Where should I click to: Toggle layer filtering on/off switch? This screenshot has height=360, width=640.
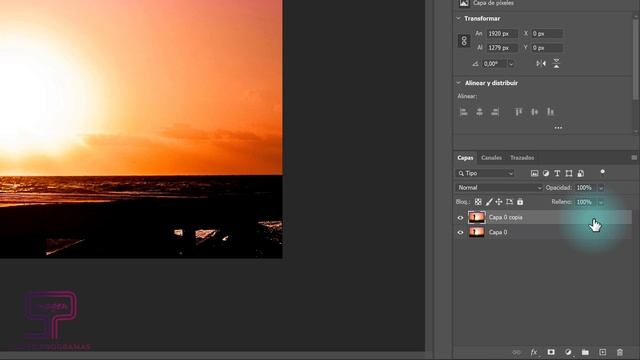[x=602, y=172]
